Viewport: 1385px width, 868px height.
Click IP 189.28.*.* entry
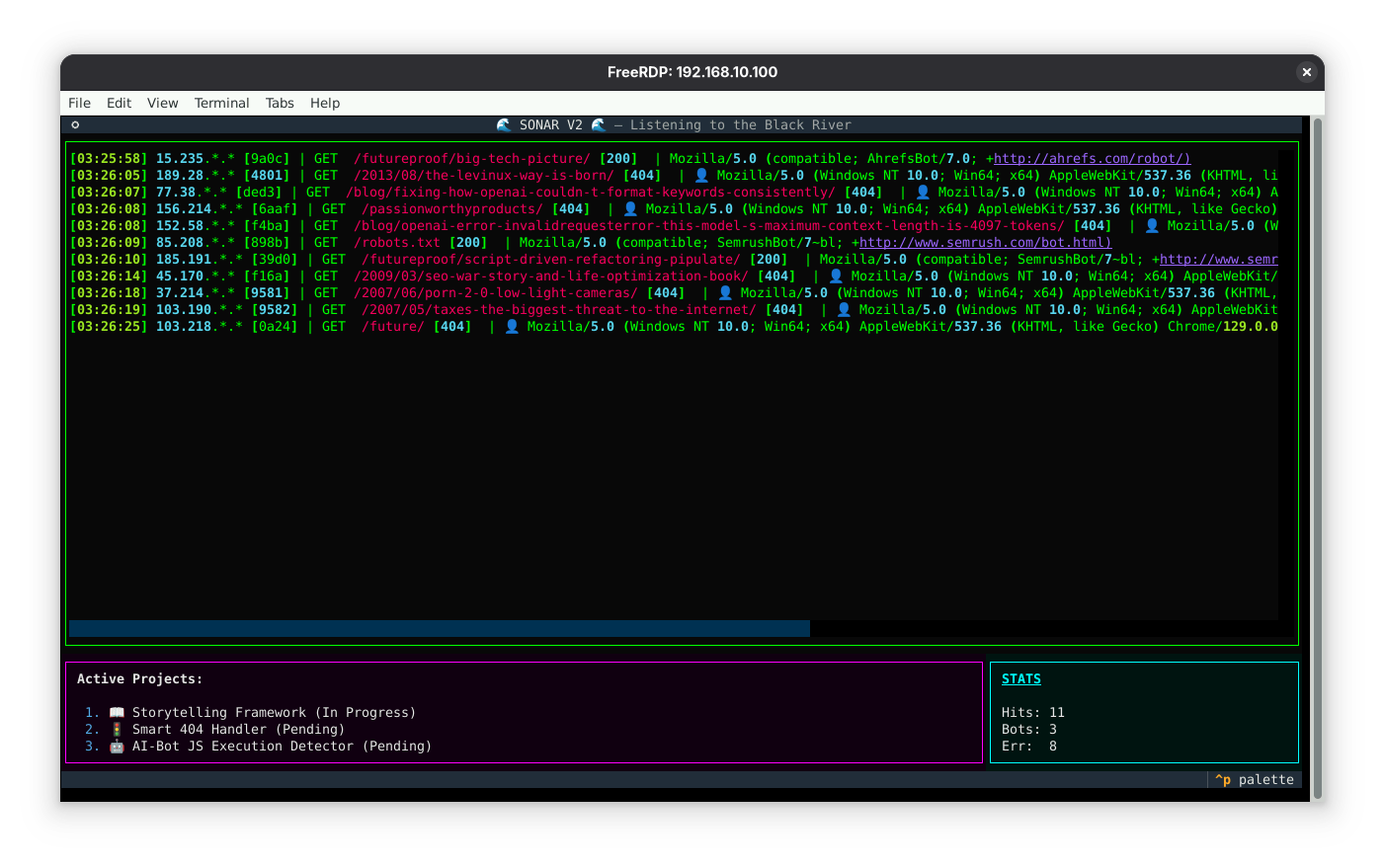click(196, 175)
